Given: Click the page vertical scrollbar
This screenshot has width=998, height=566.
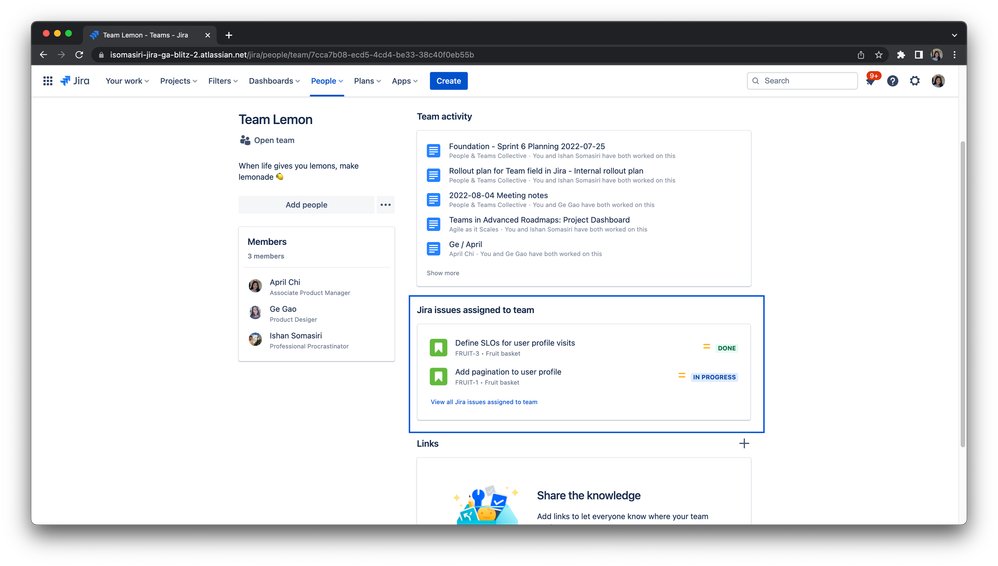Looking at the screenshot, I should click(x=962, y=293).
